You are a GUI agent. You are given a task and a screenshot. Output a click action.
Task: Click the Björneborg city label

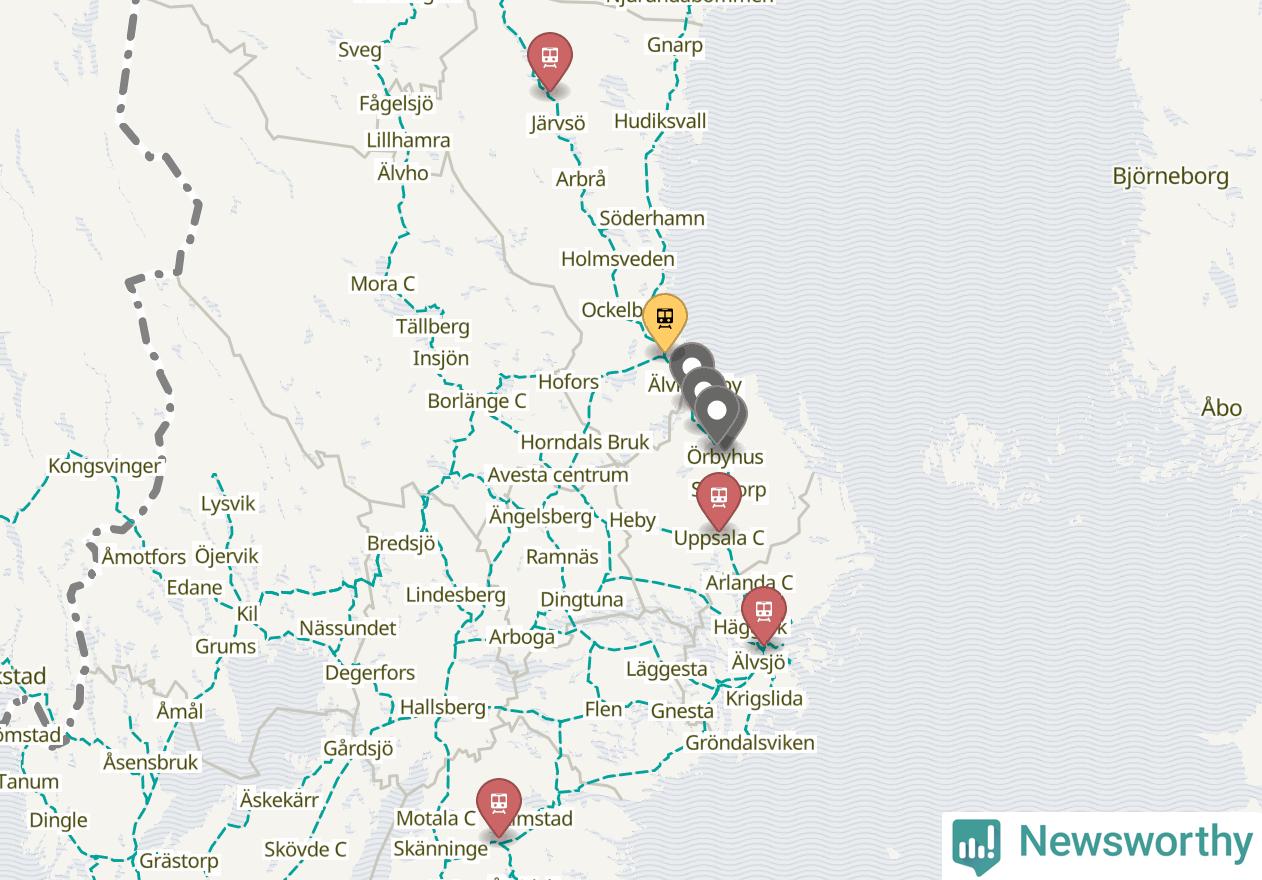[x=1171, y=176]
